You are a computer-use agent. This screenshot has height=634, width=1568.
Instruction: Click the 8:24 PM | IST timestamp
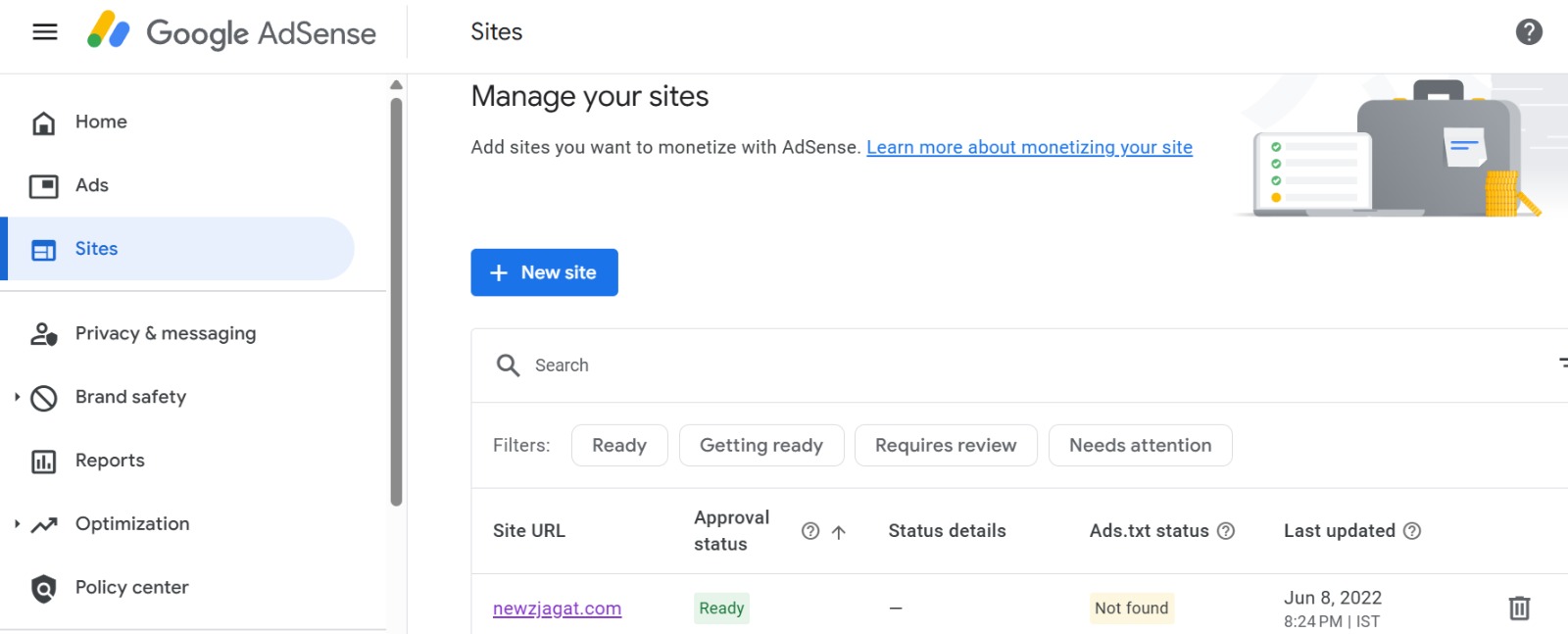pyautogui.click(x=1332, y=622)
